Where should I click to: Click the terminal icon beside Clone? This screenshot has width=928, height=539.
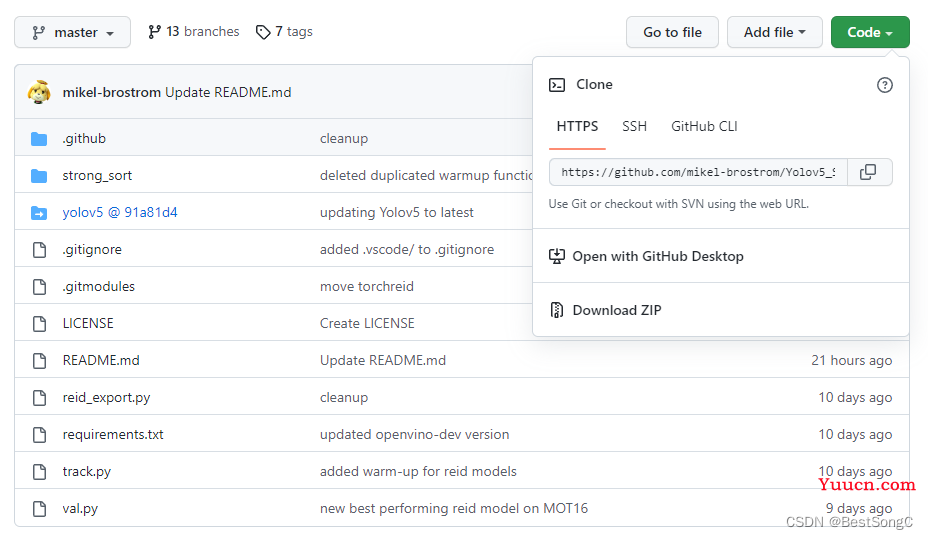557,85
